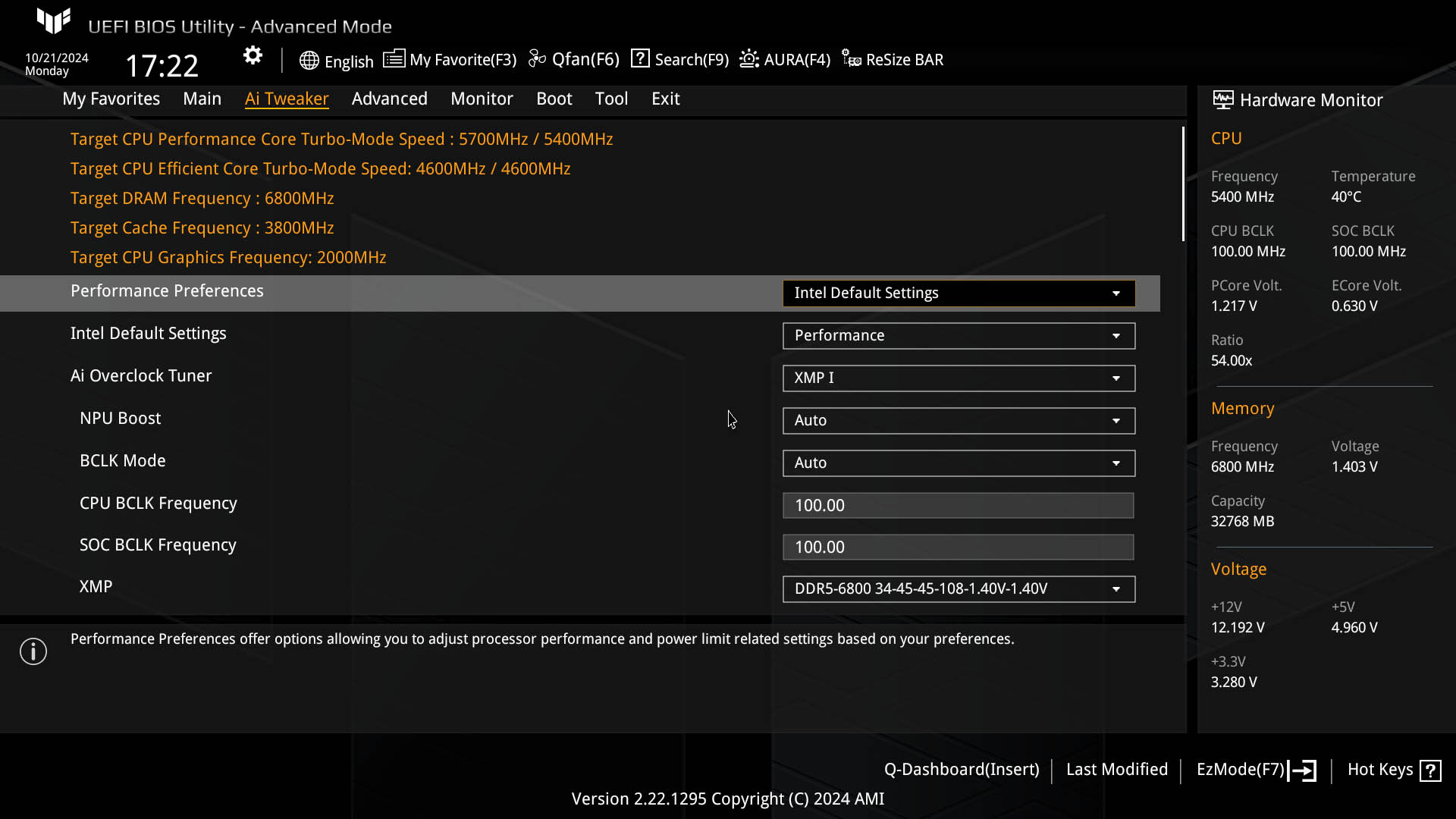
Task: Open Performance Preferences dropdown
Action: 959,293
